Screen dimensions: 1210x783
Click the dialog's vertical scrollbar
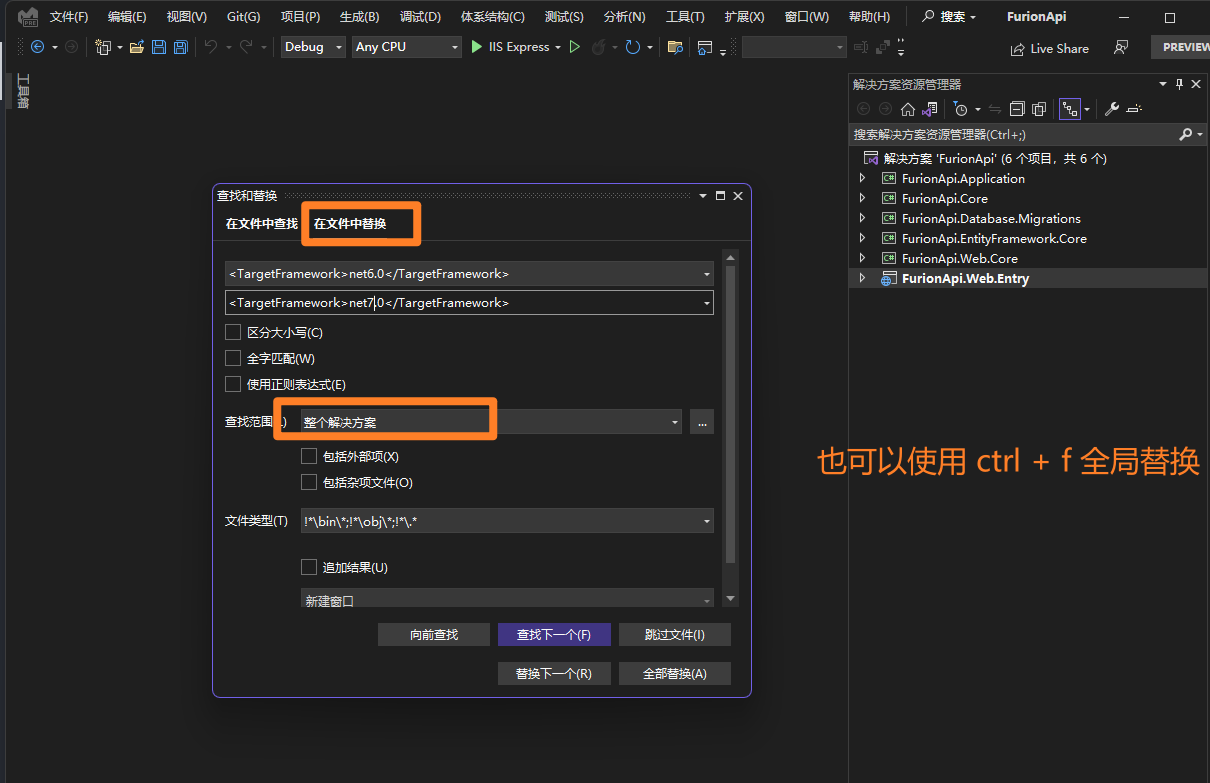(730, 420)
